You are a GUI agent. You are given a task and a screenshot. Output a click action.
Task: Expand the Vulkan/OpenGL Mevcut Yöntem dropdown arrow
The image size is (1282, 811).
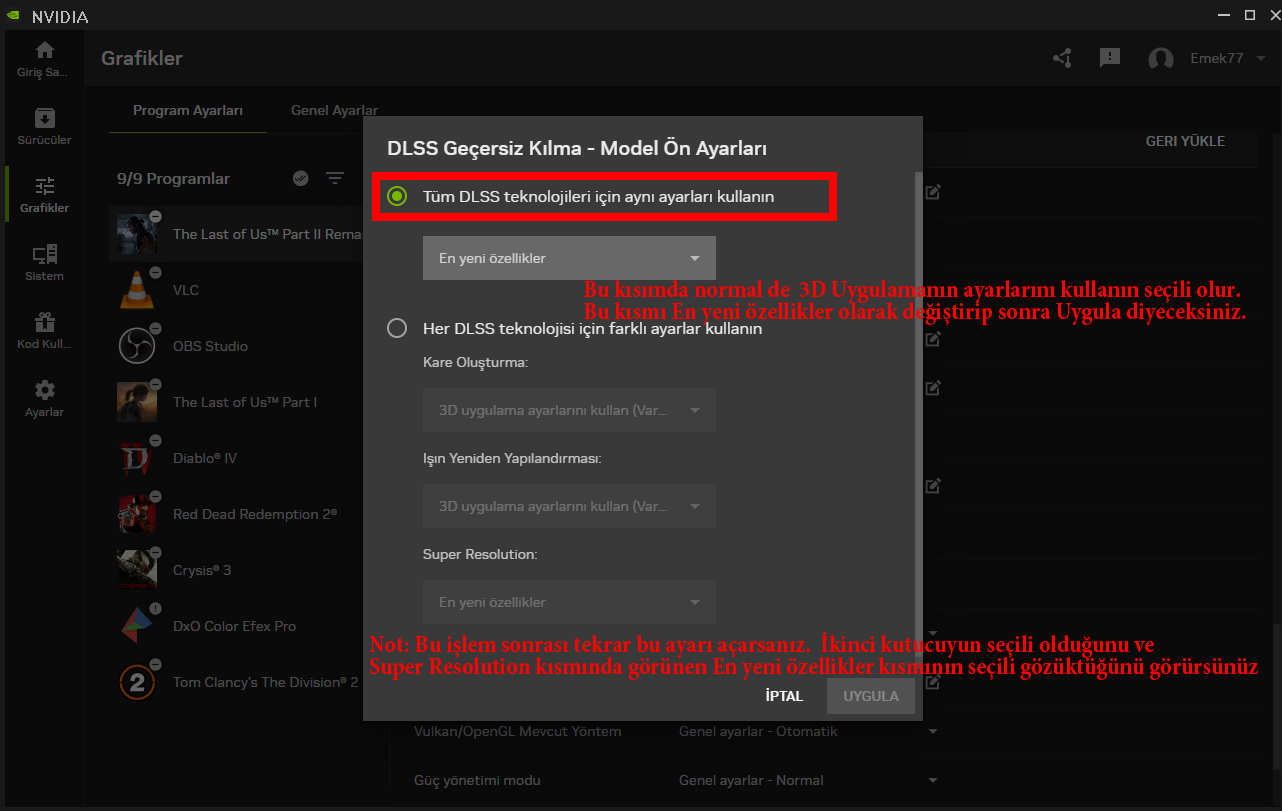pyautogui.click(x=933, y=731)
